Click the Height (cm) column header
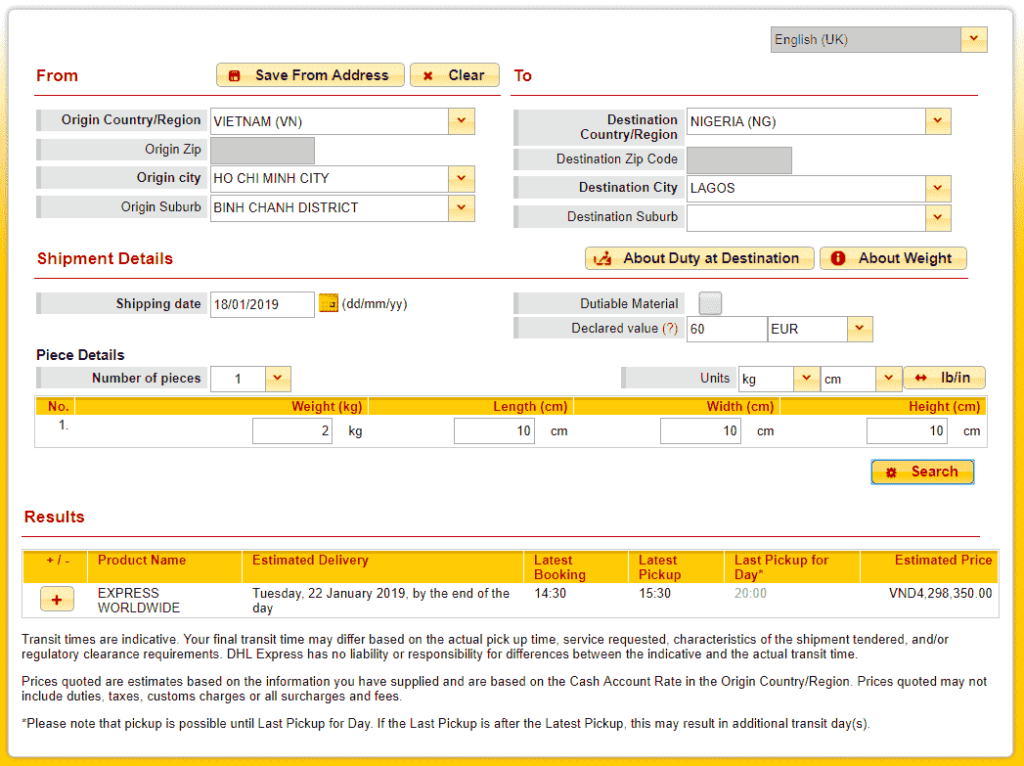This screenshot has width=1024, height=766. coord(944,406)
